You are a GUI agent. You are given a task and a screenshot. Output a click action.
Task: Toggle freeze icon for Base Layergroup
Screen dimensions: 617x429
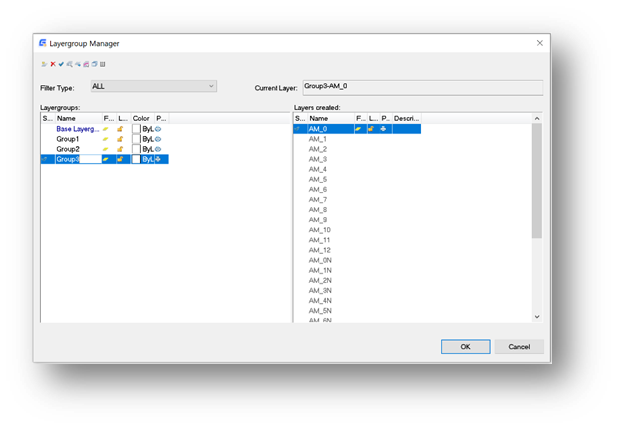pyautogui.click(x=105, y=129)
